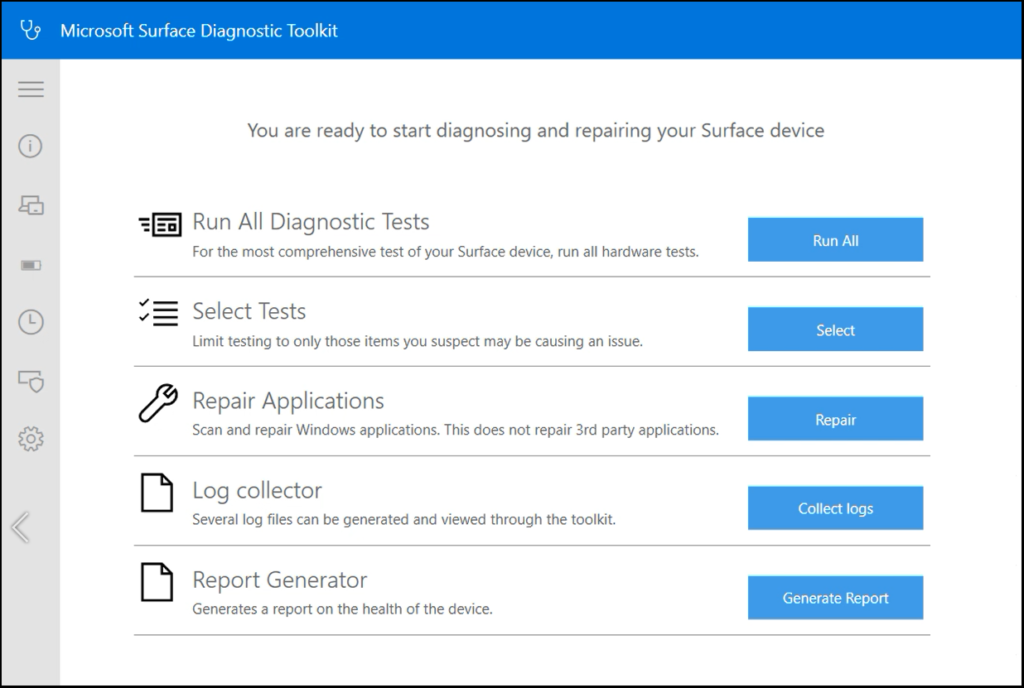Click the Repair Applications heading
Viewport: 1024px width, 688px height.
[288, 401]
